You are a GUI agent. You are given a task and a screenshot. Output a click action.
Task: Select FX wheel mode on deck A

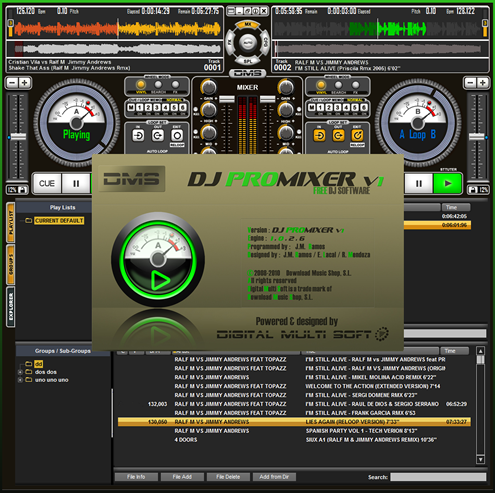click(x=175, y=84)
